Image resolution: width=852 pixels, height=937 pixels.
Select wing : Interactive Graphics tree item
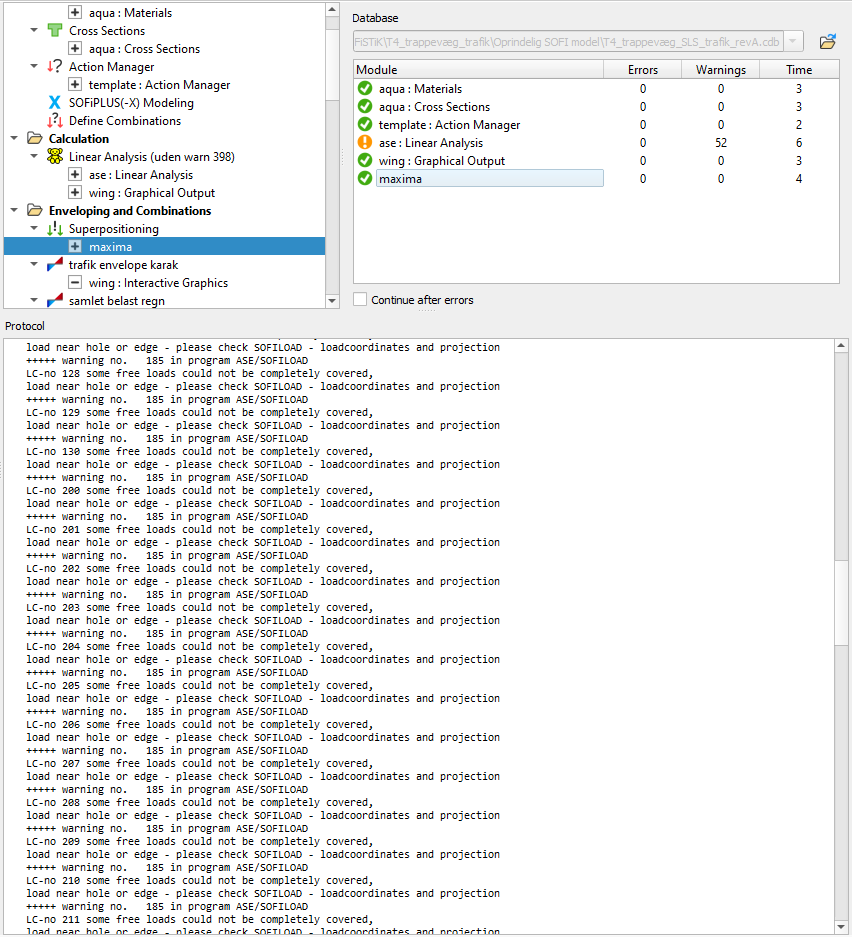point(158,283)
